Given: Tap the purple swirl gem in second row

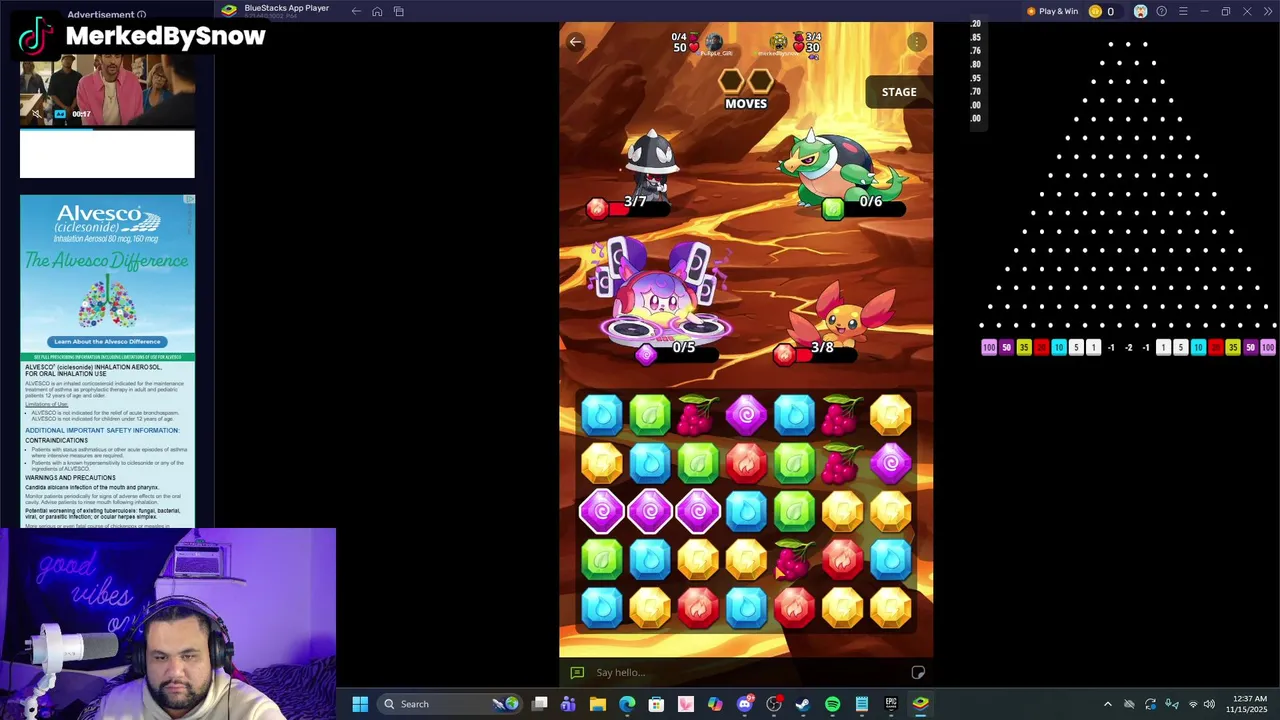Looking at the screenshot, I should (x=890, y=463).
